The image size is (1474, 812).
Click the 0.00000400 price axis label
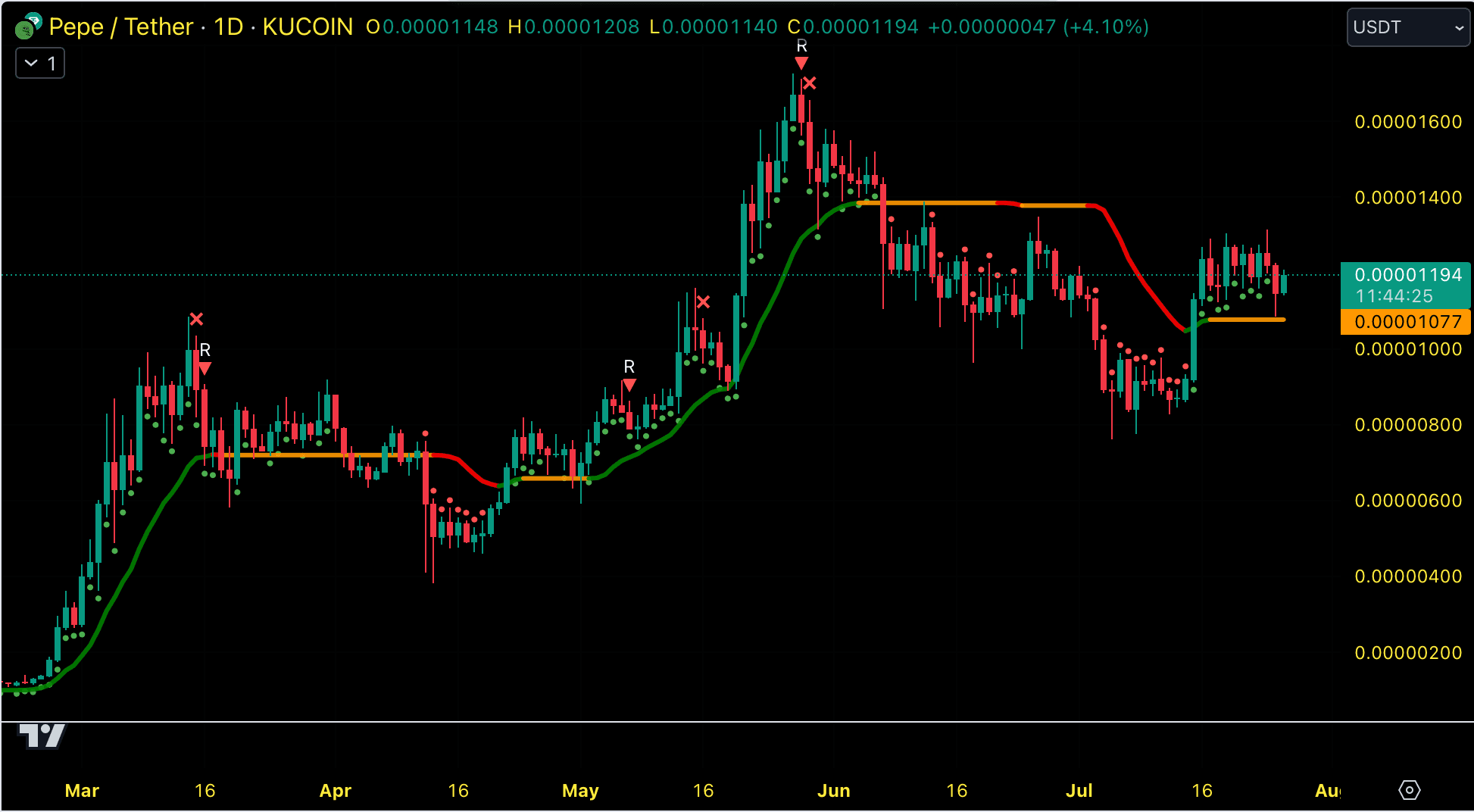click(x=1408, y=576)
